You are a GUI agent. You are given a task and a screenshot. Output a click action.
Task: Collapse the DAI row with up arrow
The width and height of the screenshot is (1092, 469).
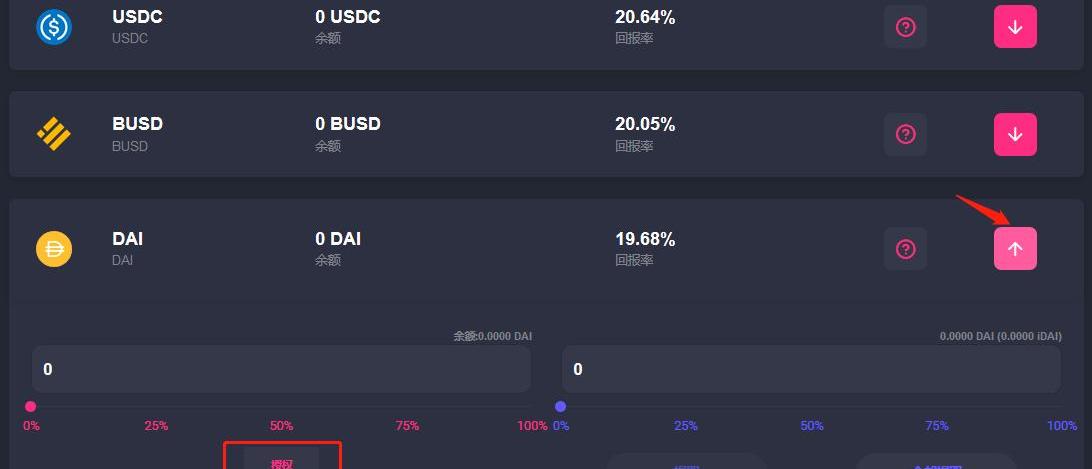point(1015,248)
